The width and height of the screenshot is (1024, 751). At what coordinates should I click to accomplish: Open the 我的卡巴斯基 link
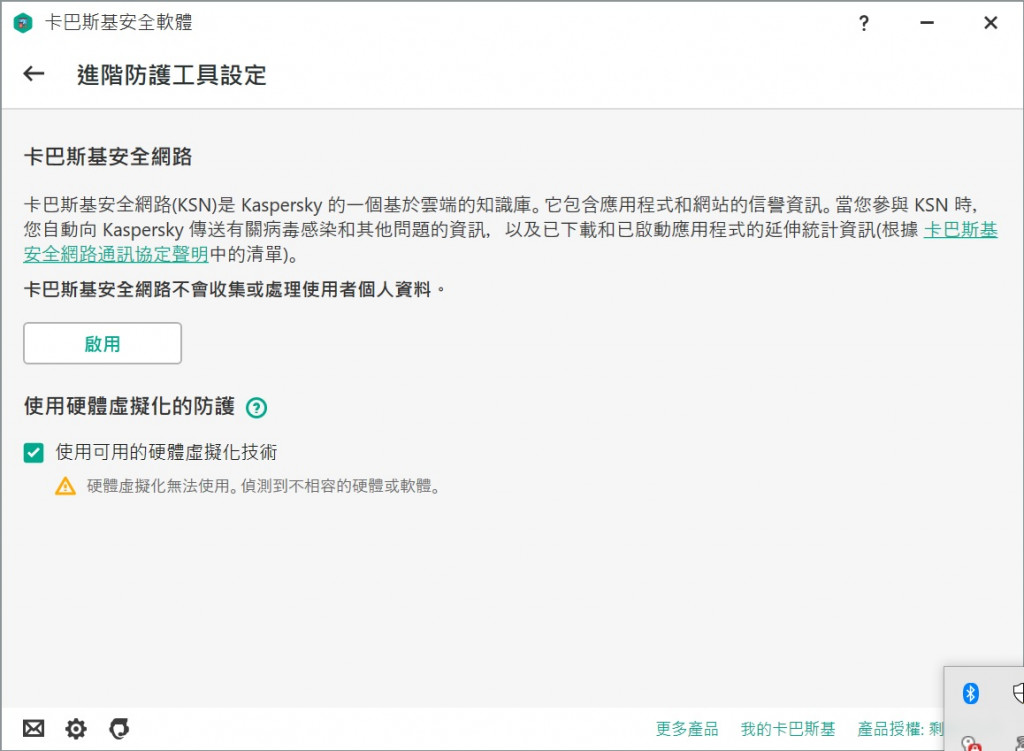(788, 729)
